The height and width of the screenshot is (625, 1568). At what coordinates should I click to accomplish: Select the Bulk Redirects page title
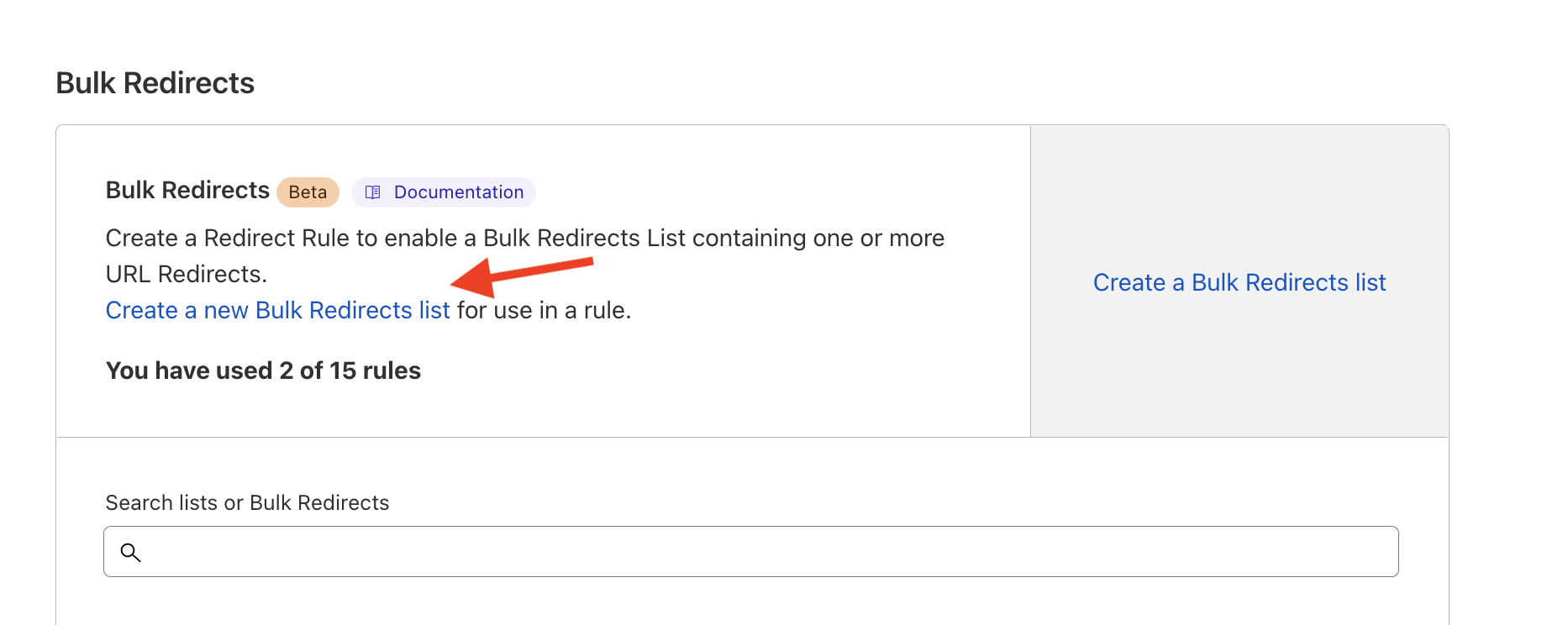tap(155, 82)
